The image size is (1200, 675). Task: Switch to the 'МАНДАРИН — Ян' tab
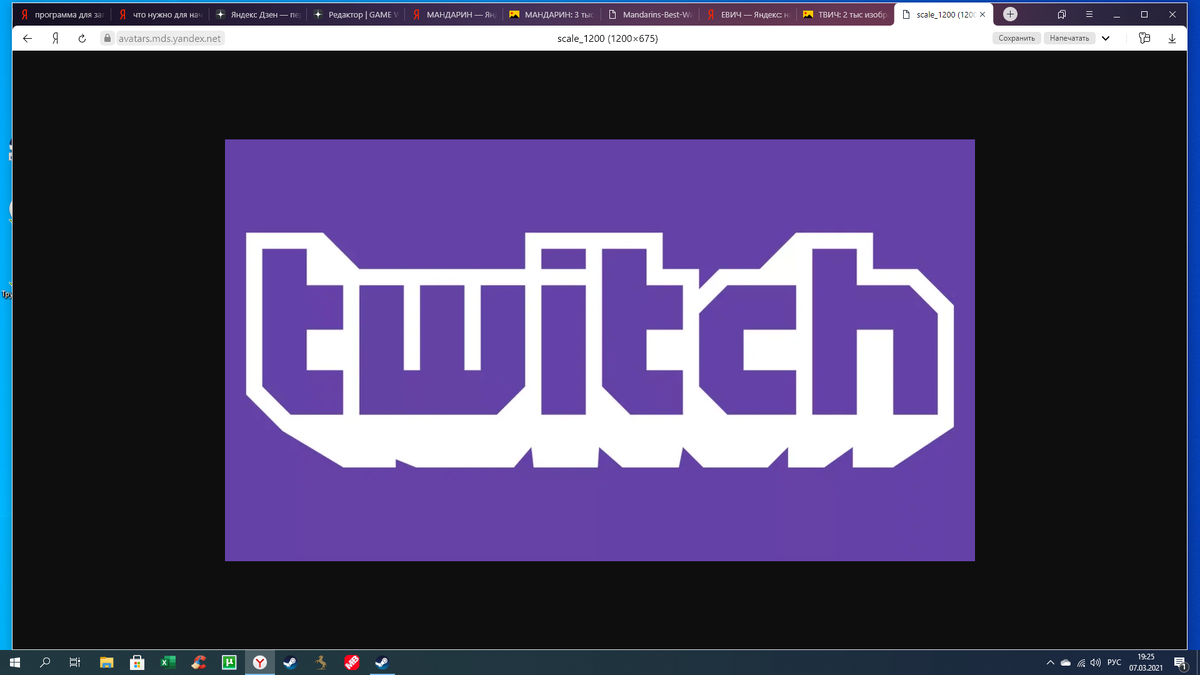coord(454,15)
